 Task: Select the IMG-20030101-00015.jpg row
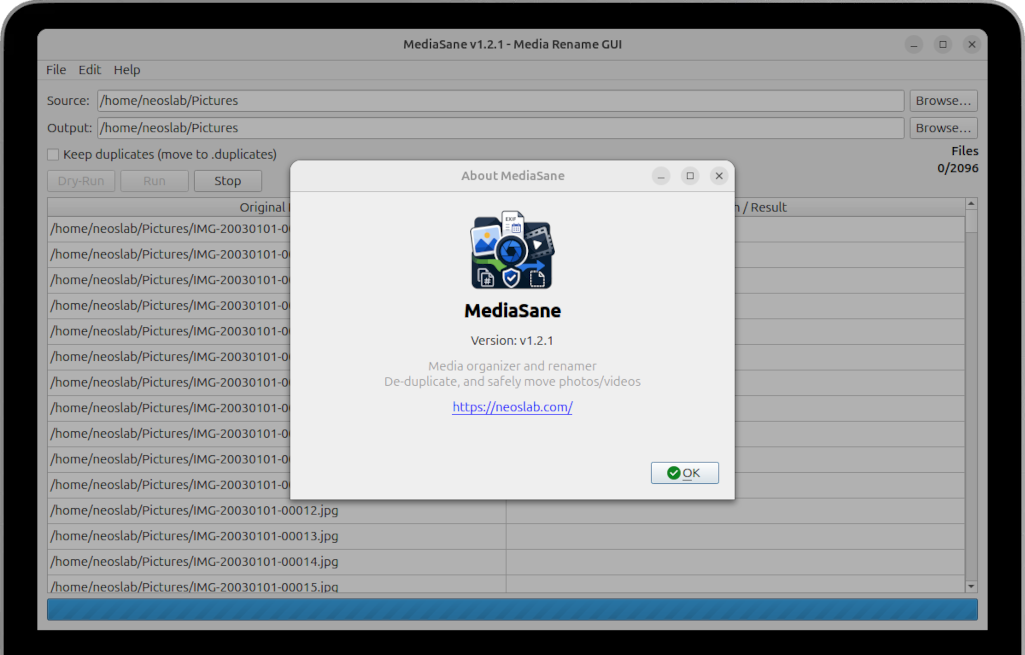(506, 585)
